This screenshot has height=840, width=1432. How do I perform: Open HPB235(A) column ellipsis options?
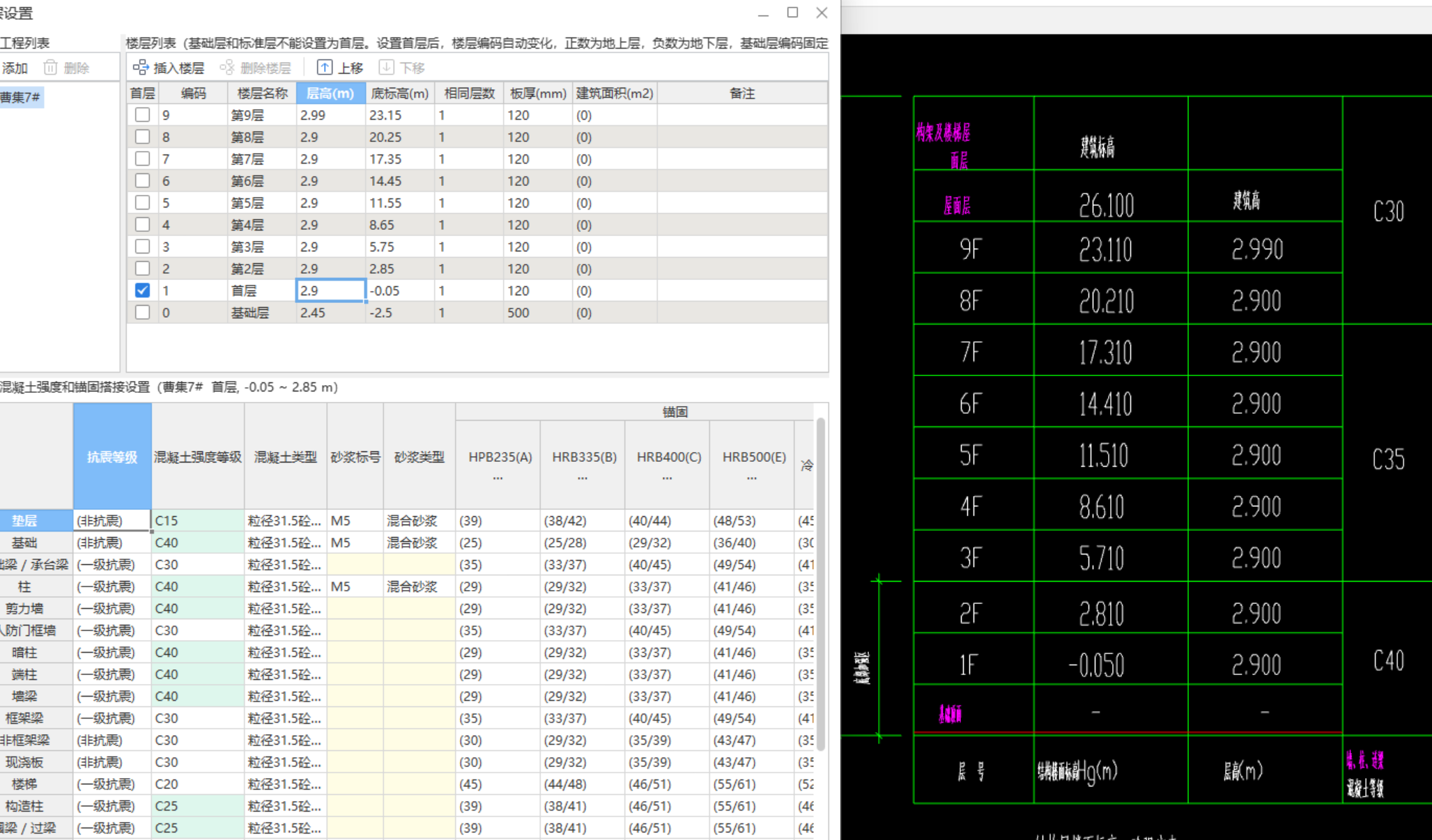(x=498, y=479)
